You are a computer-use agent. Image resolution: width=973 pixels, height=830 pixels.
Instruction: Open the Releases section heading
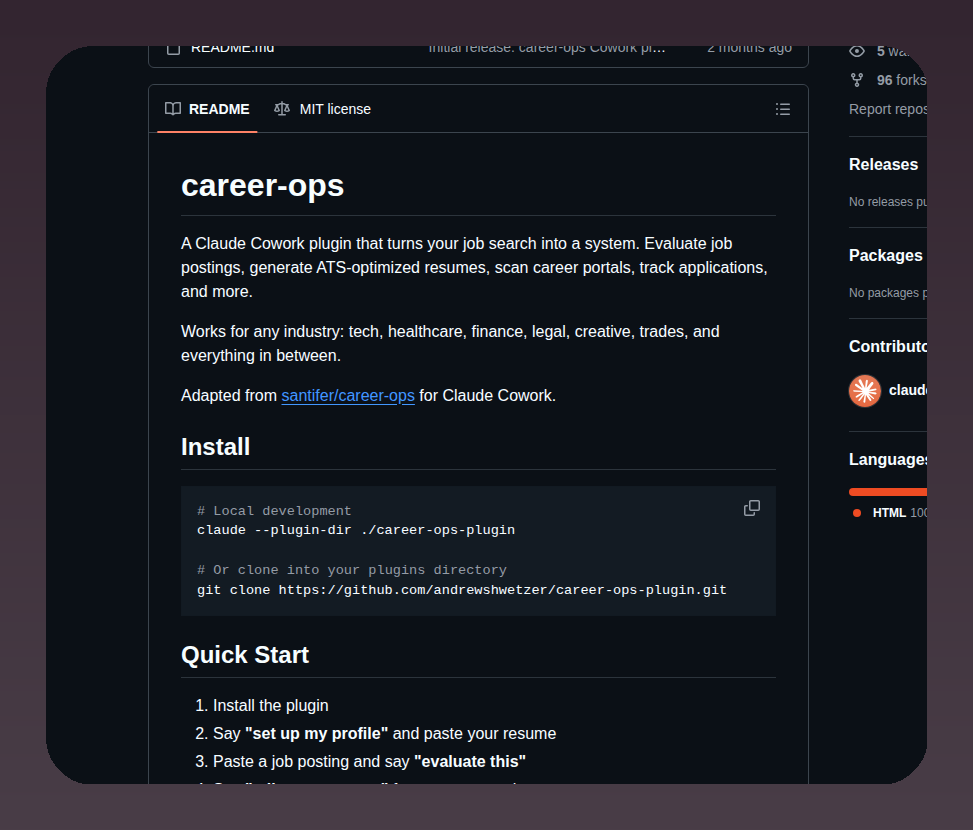tap(883, 164)
